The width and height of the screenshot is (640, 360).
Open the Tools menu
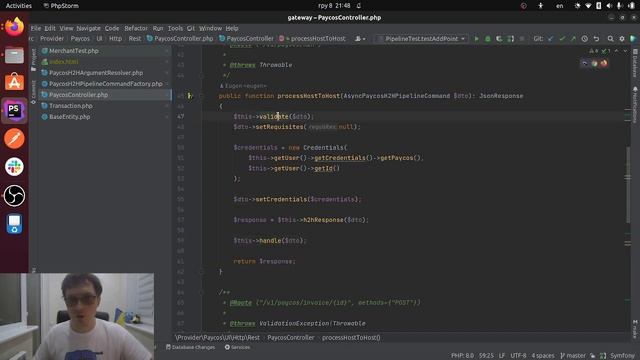175,28
